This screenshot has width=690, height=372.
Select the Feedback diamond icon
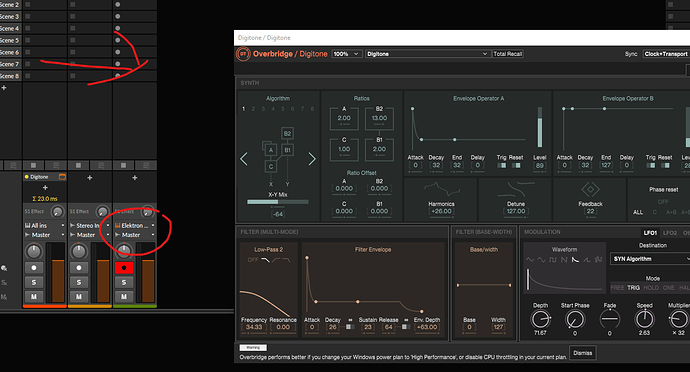point(590,190)
